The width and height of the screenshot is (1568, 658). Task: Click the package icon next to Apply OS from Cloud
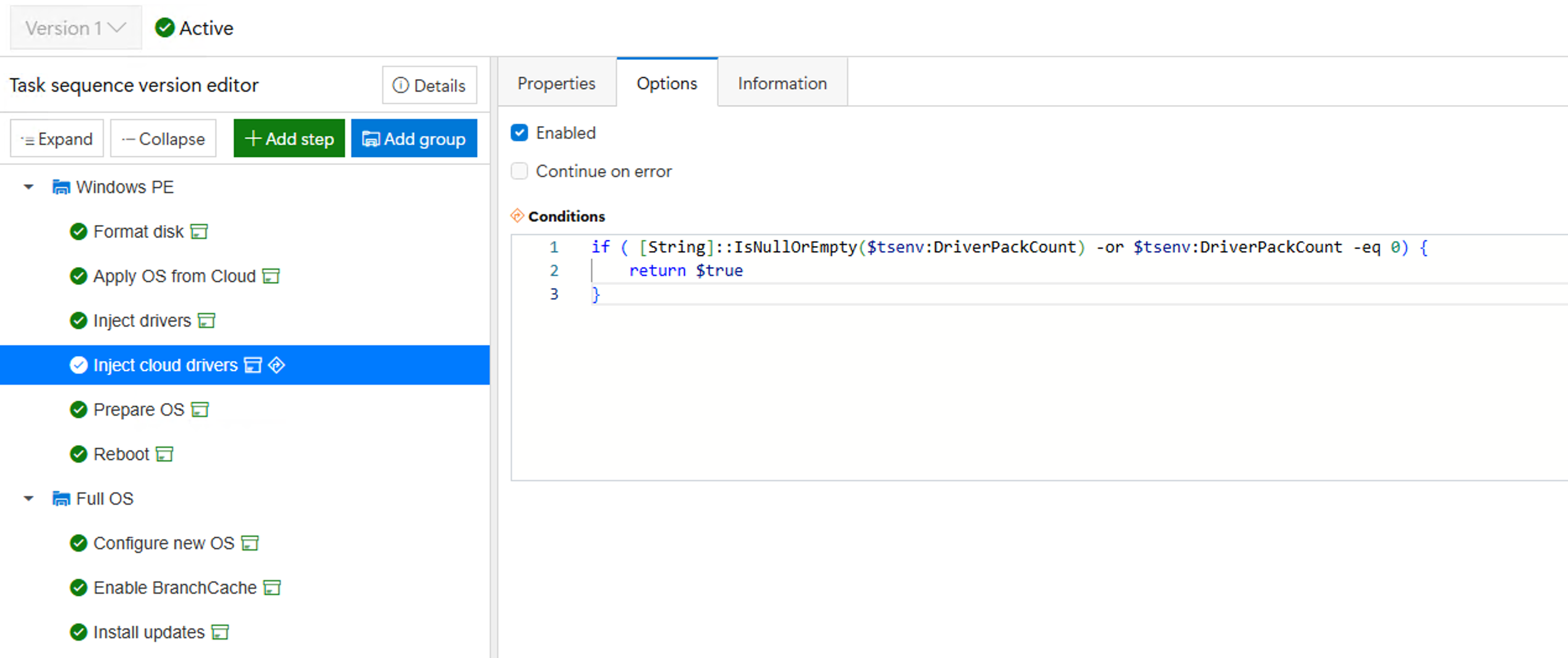tap(271, 276)
